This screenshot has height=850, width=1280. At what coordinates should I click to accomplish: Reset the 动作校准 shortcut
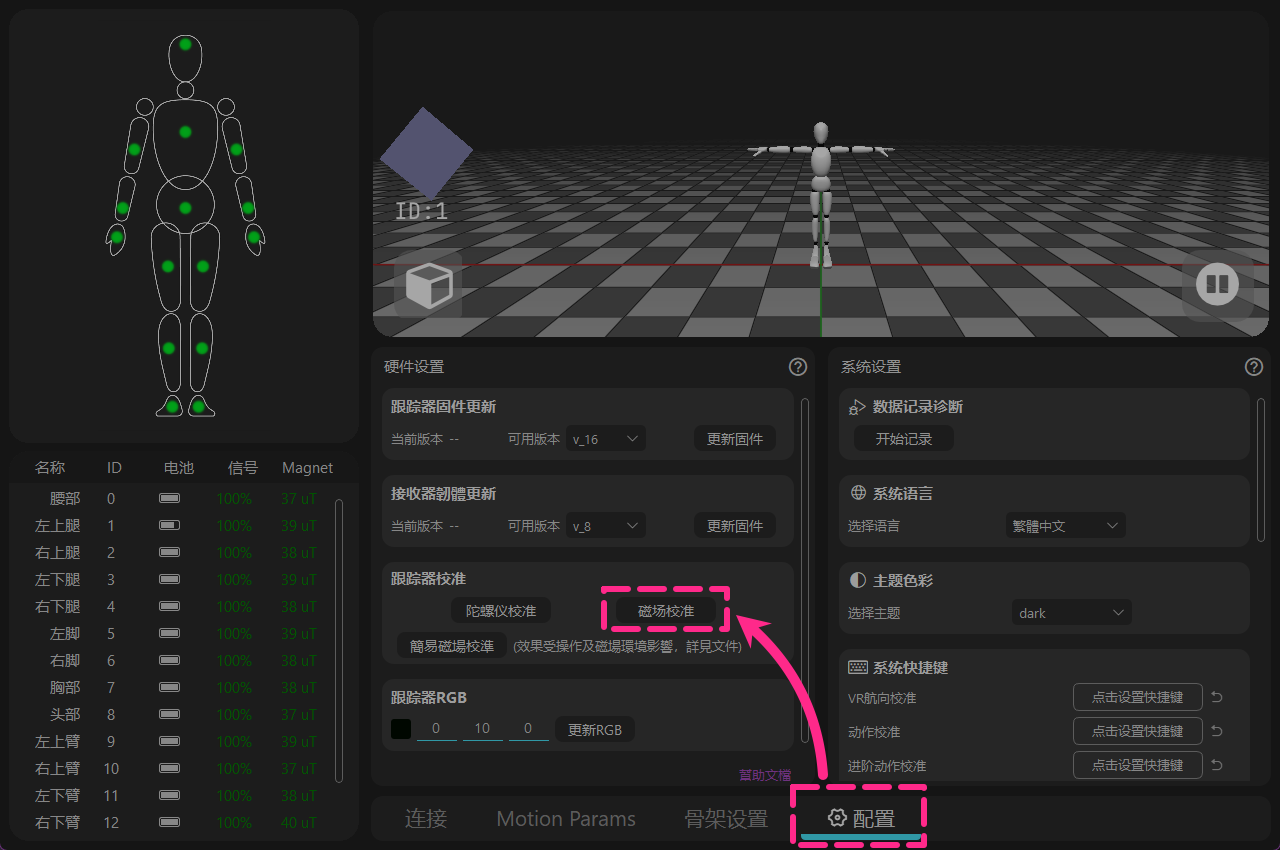click(x=1217, y=732)
